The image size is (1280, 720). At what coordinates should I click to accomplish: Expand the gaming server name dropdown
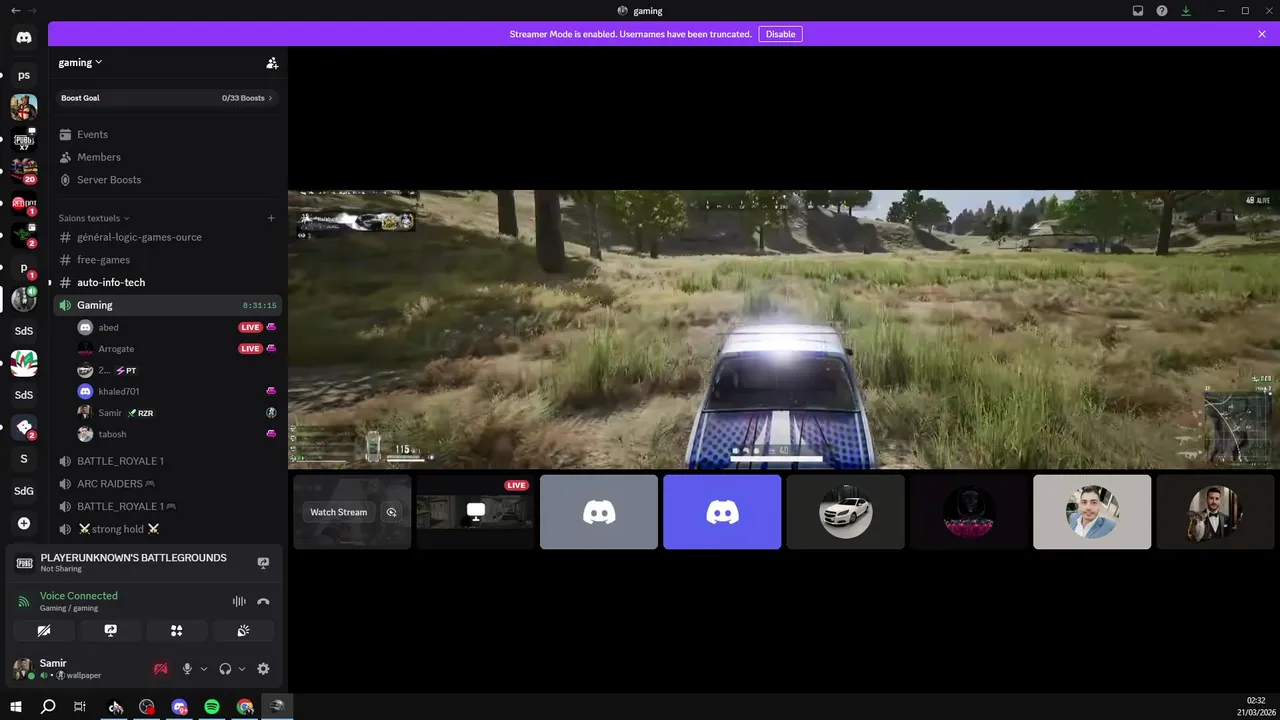click(80, 62)
